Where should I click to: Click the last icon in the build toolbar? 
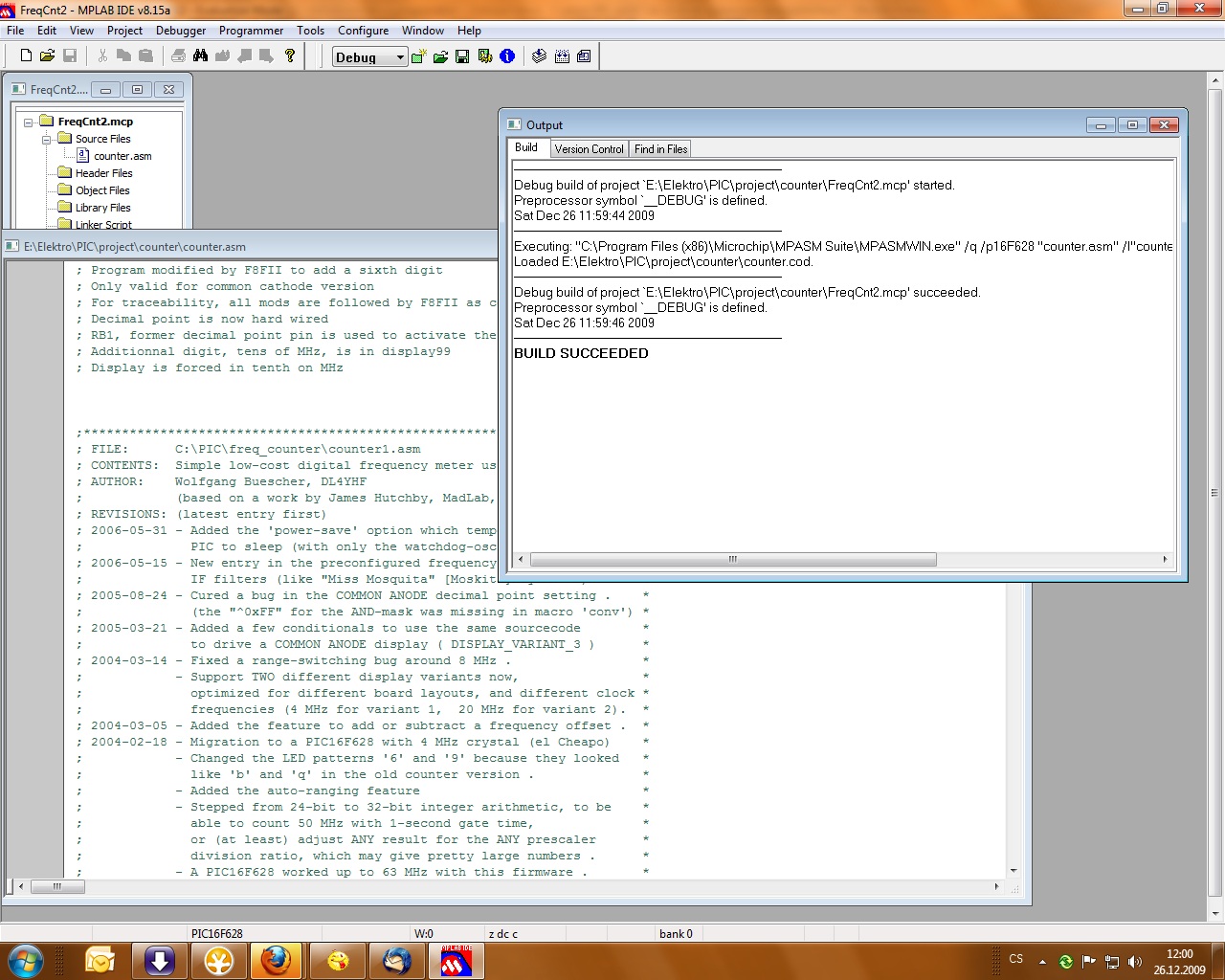tap(584, 56)
